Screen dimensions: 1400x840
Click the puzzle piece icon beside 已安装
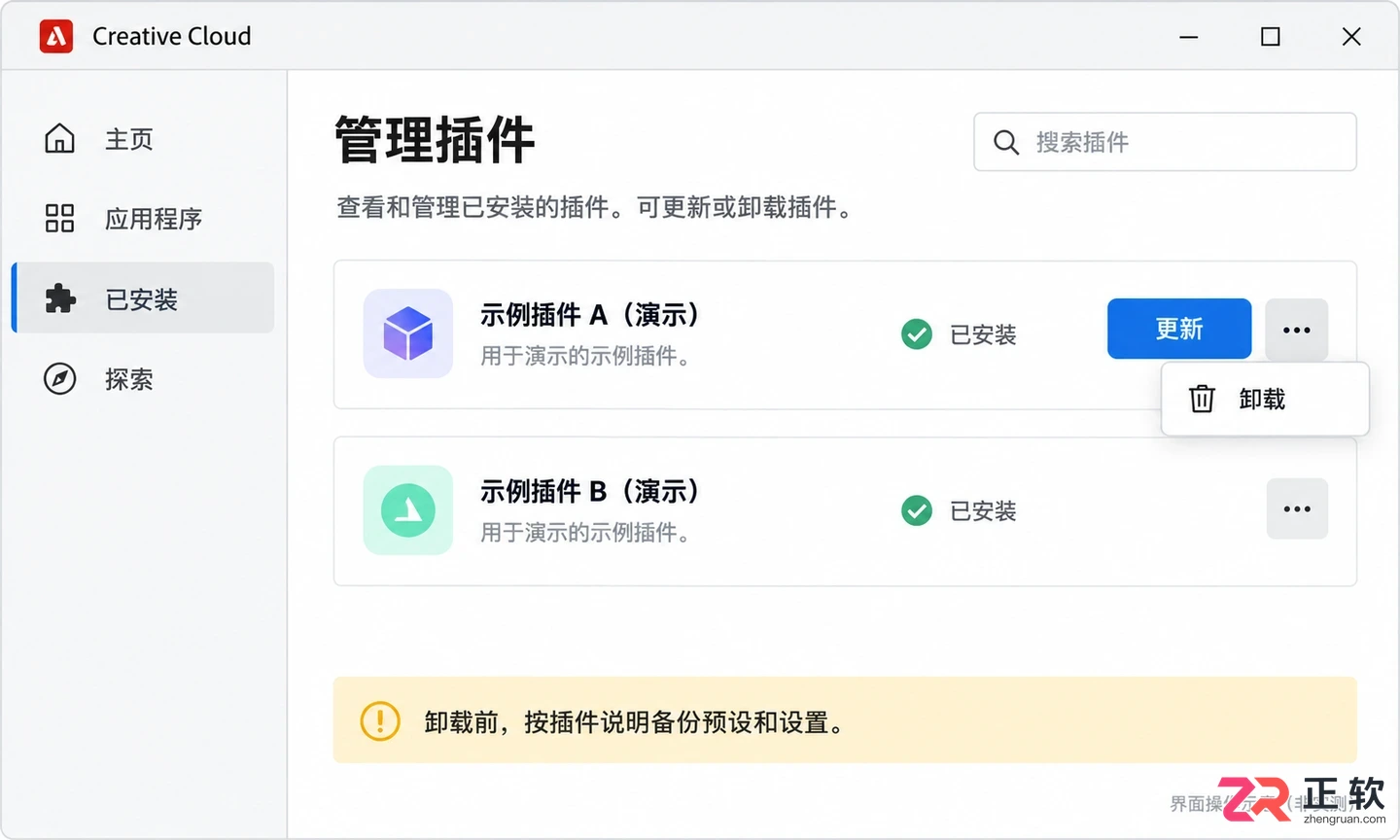click(x=60, y=298)
